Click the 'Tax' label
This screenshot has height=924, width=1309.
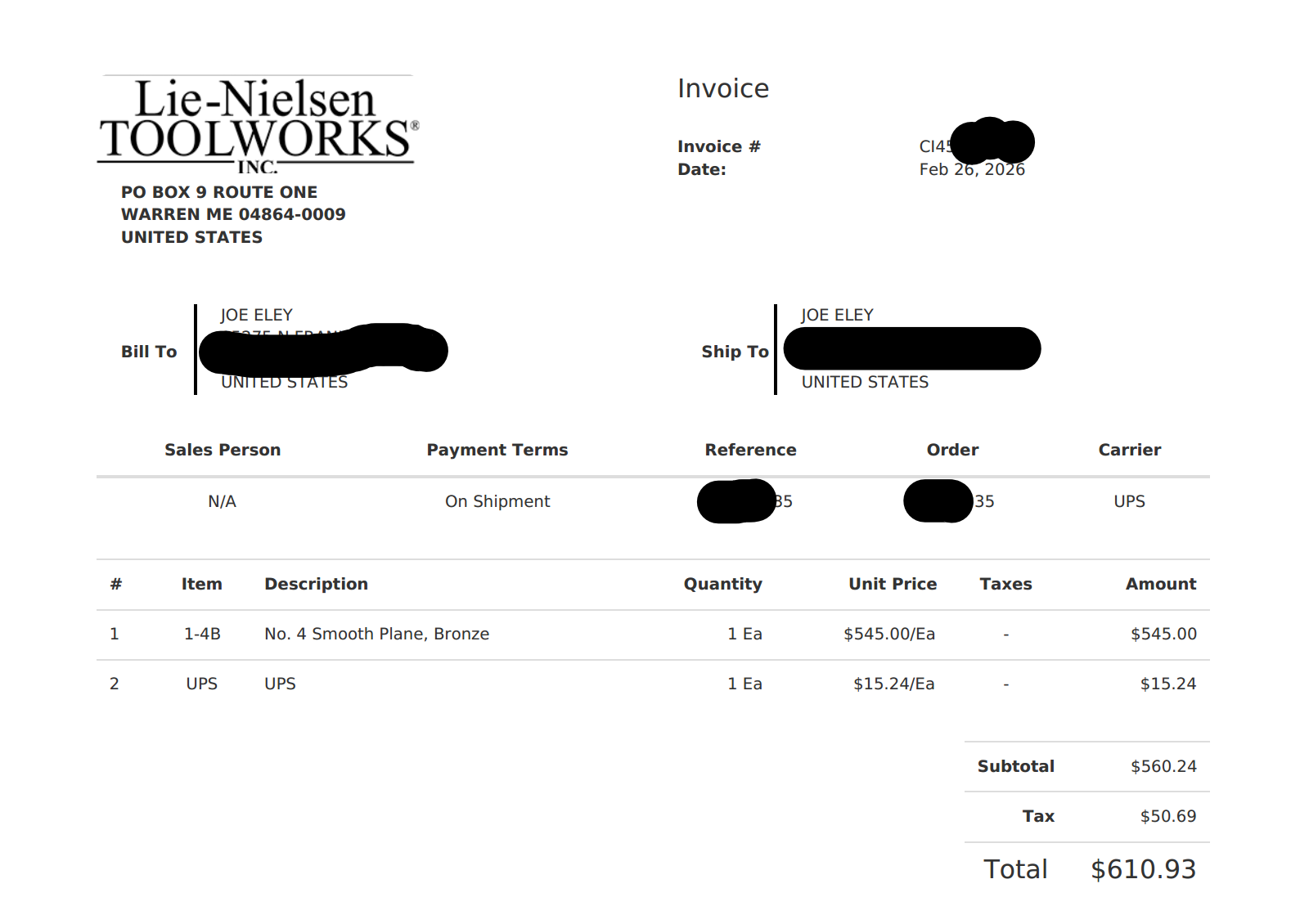(1038, 816)
